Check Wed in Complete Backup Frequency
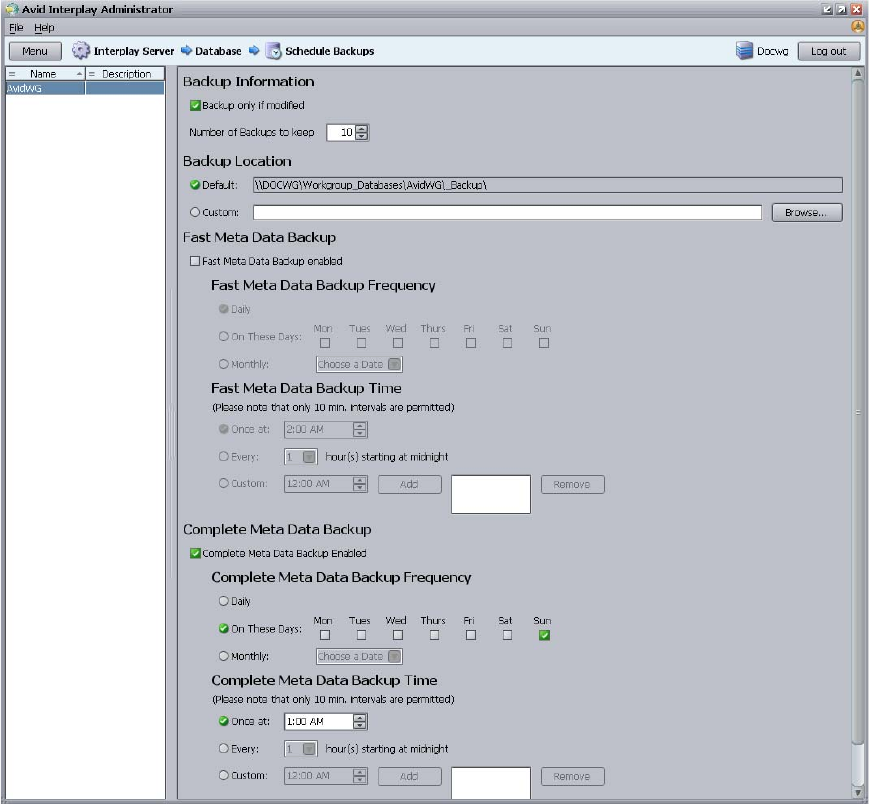Screen dimensions: 869x804 tap(398, 635)
